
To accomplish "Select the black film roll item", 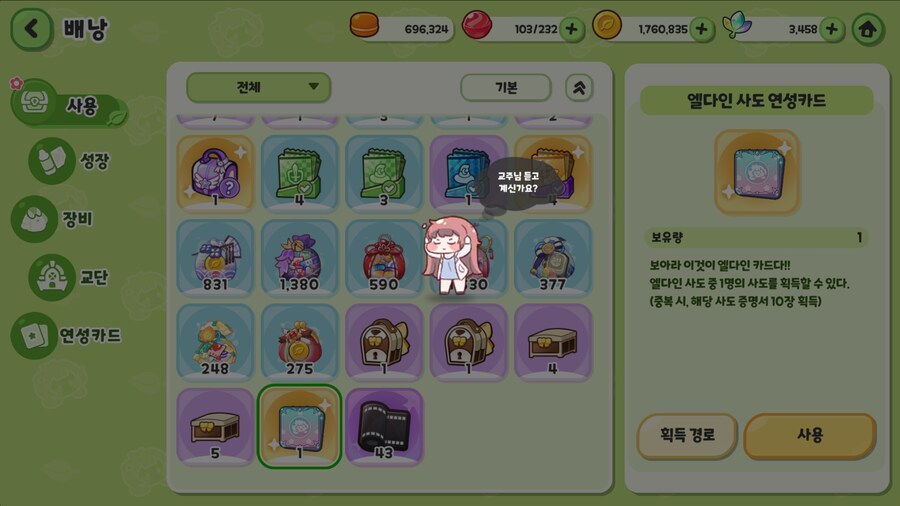I will [384, 427].
